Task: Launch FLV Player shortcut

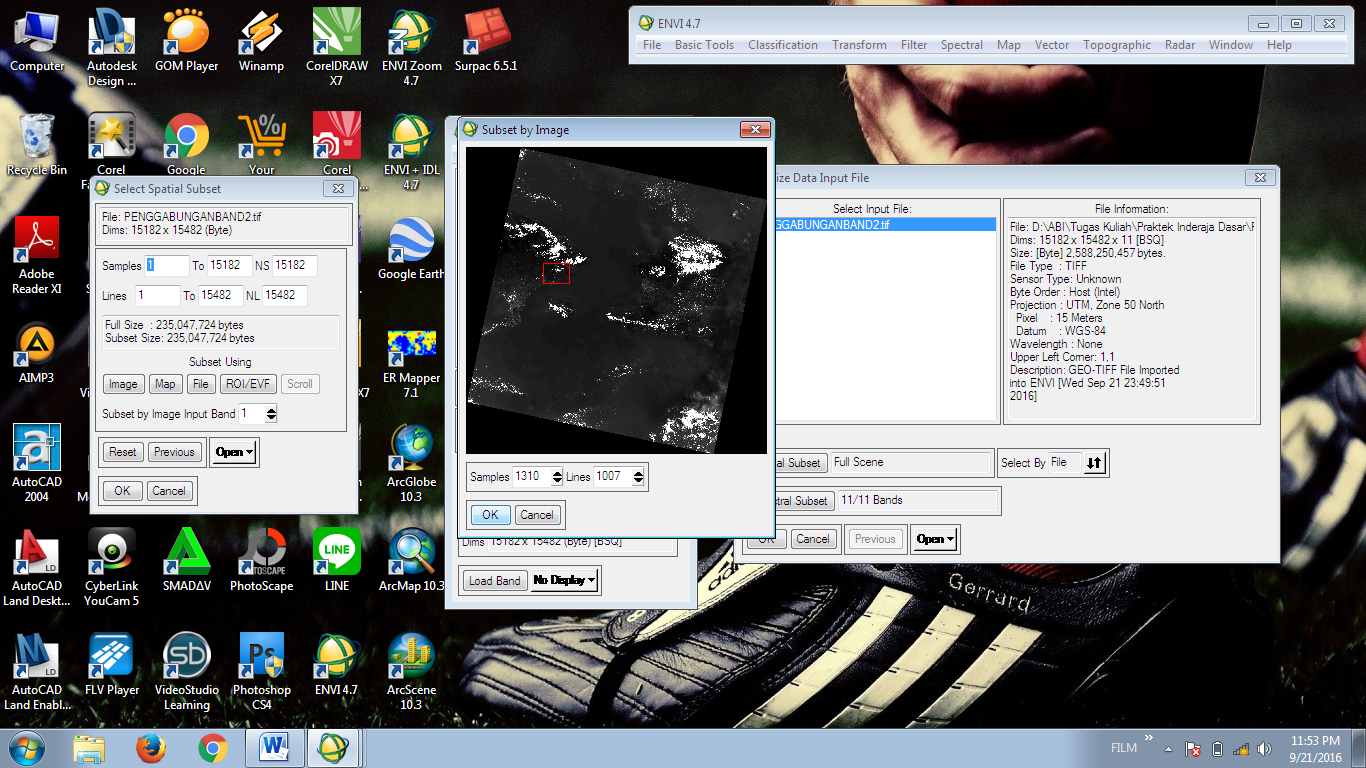Action: (112, 664)
